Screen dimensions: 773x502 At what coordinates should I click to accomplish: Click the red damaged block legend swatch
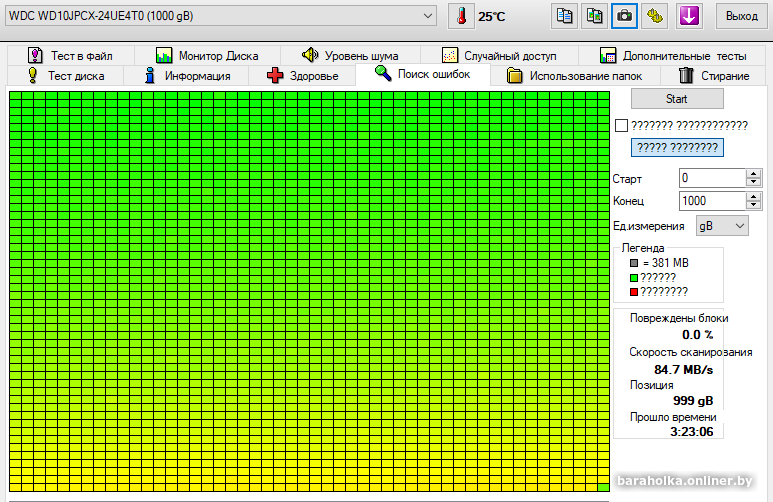point(632,291)
